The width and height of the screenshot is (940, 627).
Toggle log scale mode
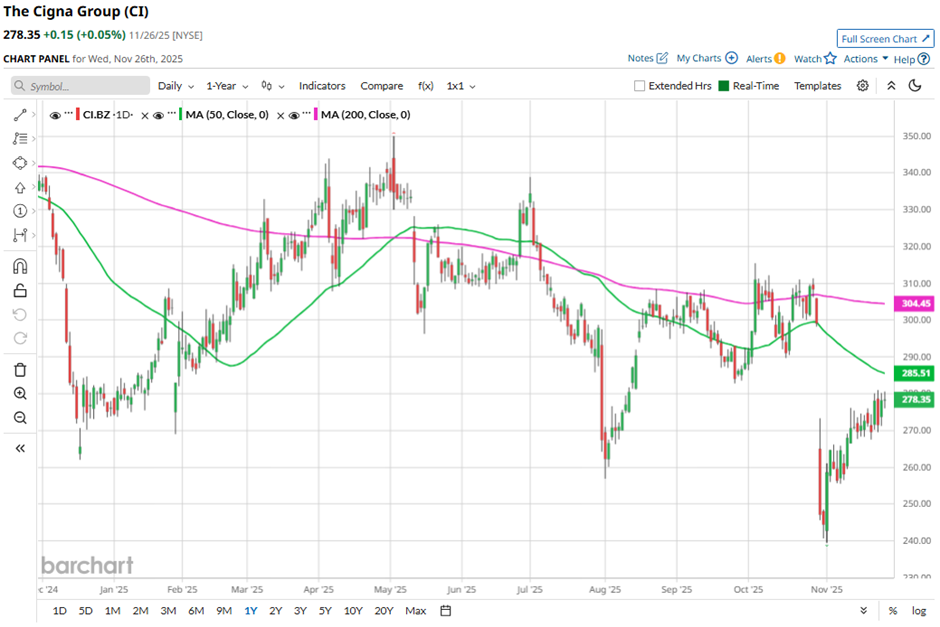919,611
